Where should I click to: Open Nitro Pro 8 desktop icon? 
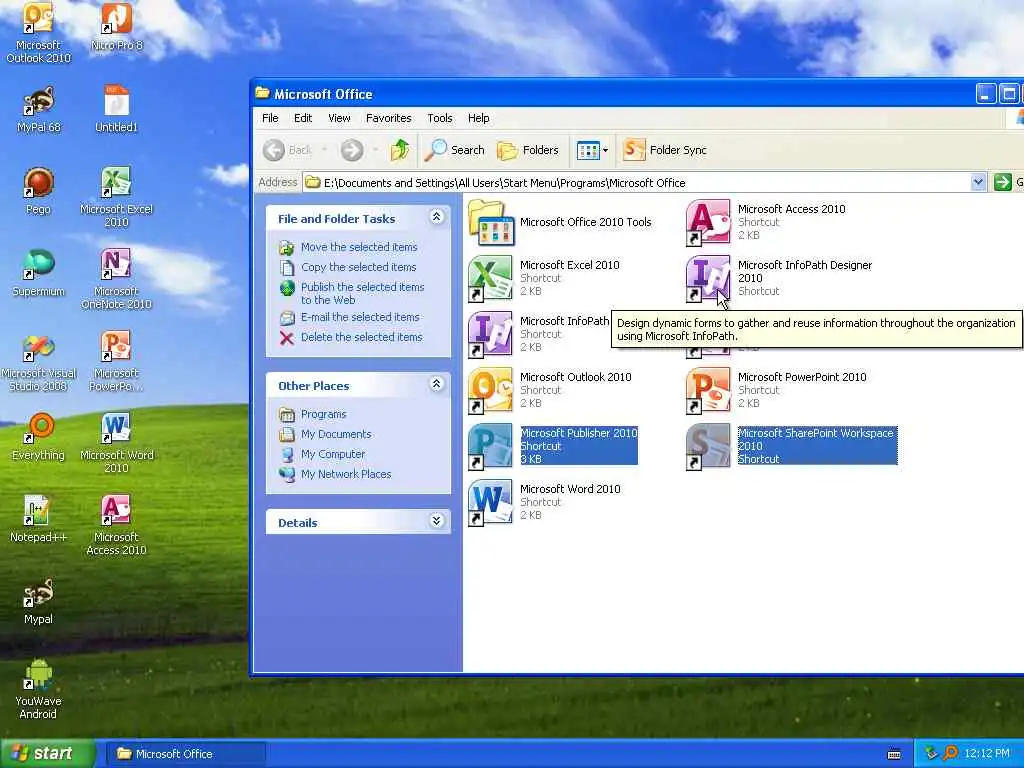pyautogui.click(x=116, y=27)
